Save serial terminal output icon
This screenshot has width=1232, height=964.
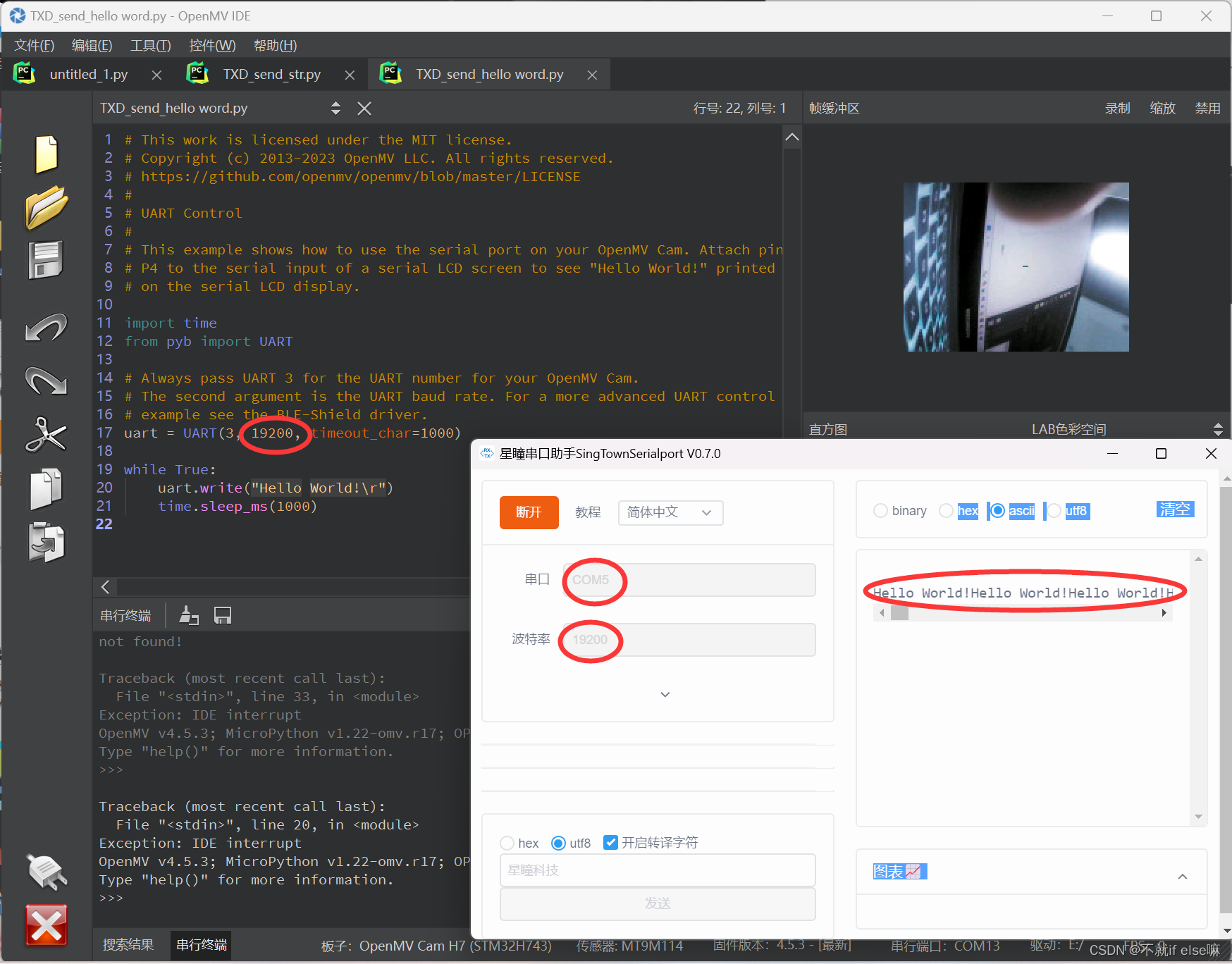(x=223, y=615)
